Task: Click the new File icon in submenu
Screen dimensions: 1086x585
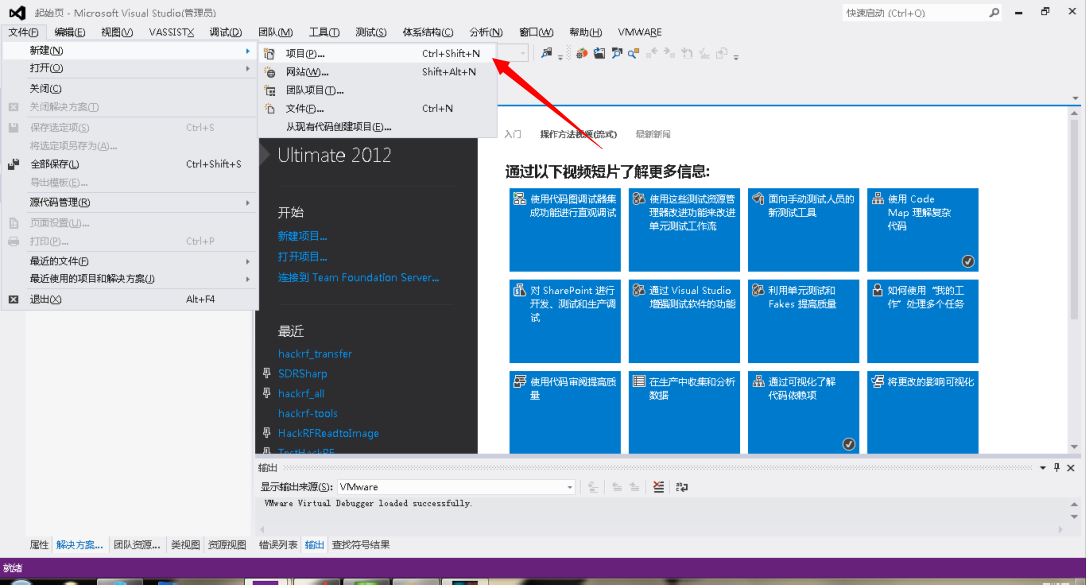Action: coord(269,109)
